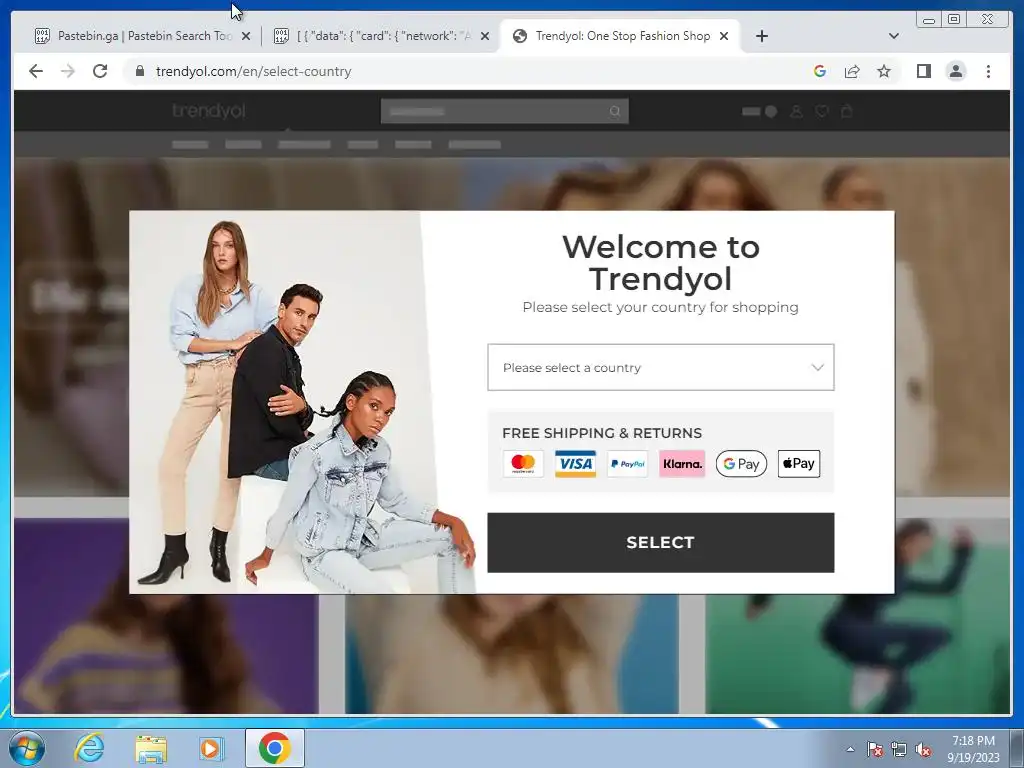This screenshot has width=1024, height=768.
Task: Open the clock showing 7:18 PM
Action: pos(973,749)
